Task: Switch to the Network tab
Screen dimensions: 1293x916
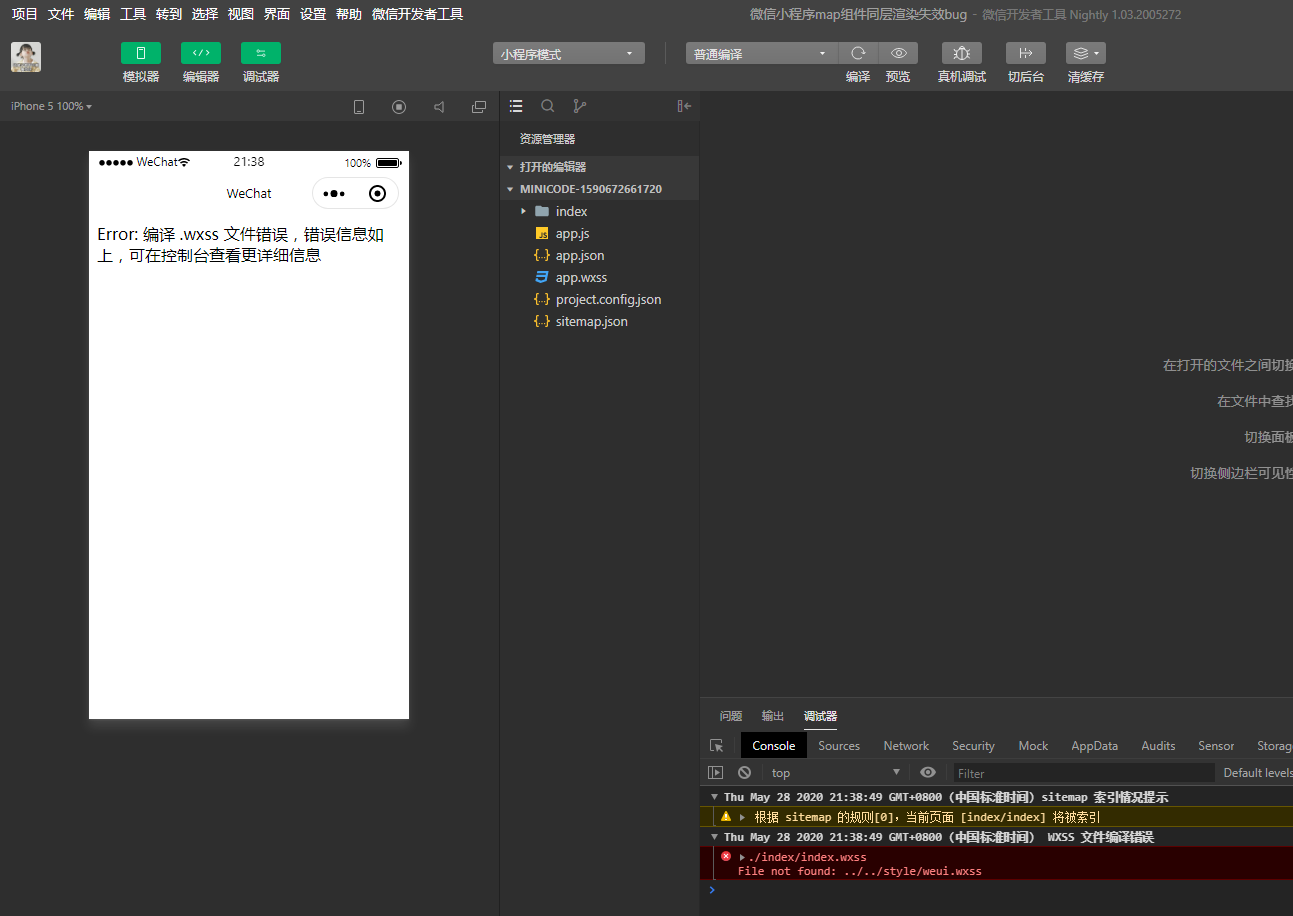Action: pyautogui.click(x=906, y=746)
